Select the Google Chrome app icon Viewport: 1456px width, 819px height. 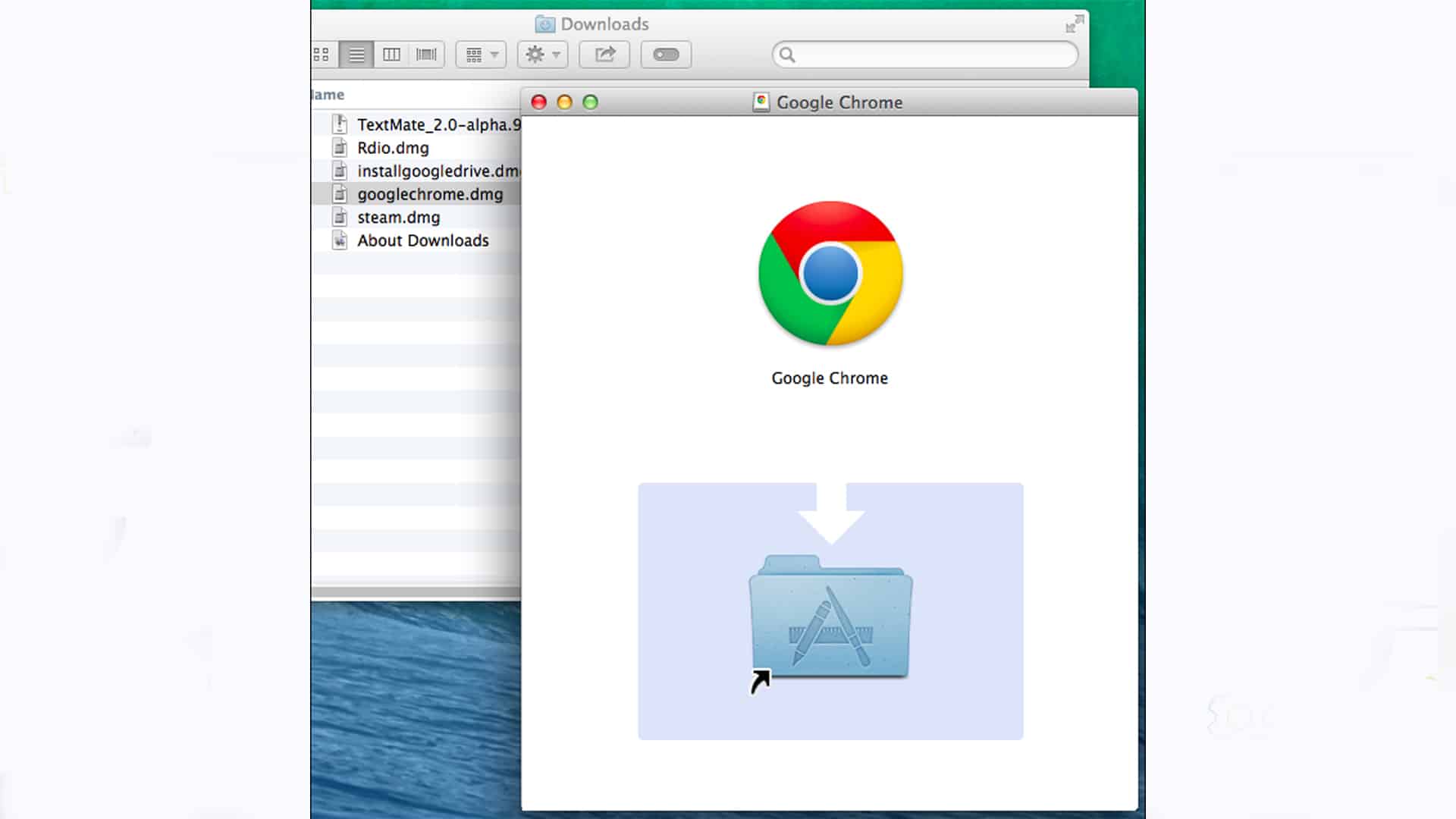[x=830, y=274]
